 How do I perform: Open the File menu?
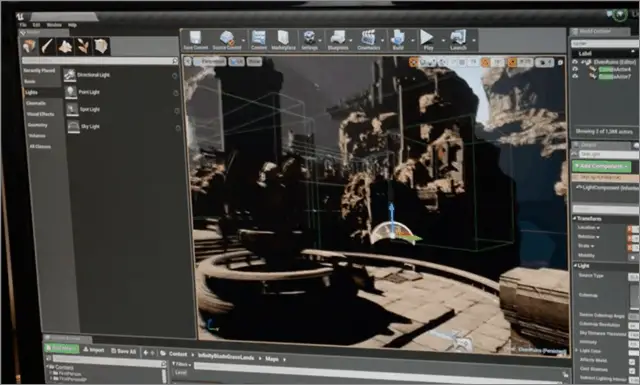point(23,25)
